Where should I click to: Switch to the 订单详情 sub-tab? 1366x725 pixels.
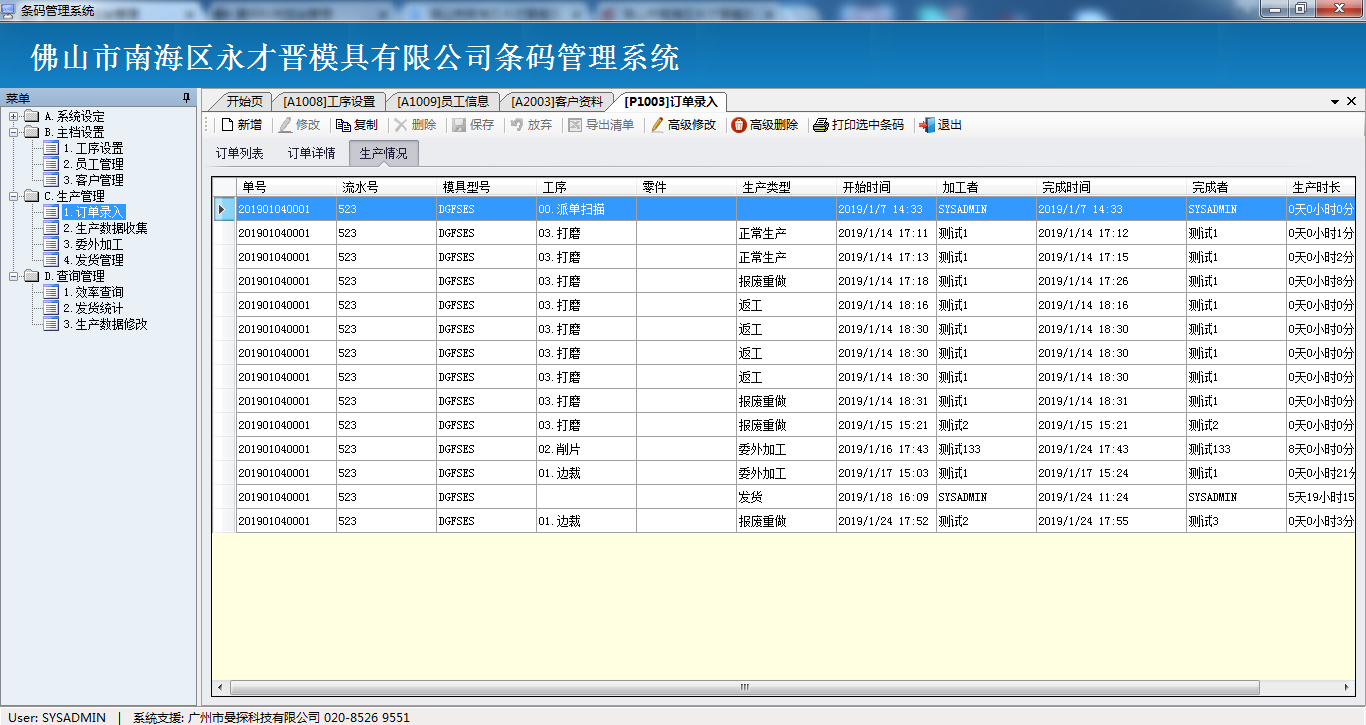[311, 153]
